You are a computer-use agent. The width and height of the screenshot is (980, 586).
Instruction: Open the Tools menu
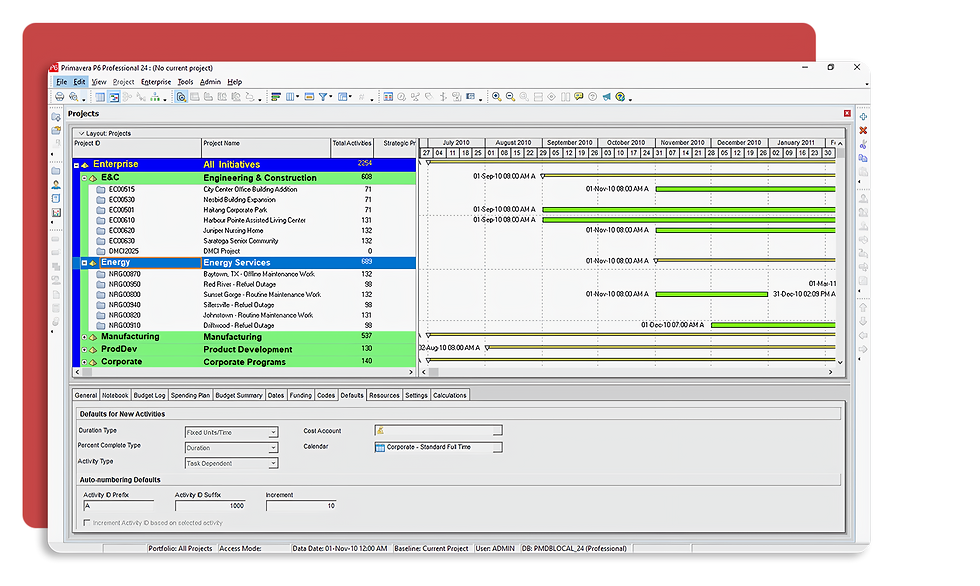185,82
